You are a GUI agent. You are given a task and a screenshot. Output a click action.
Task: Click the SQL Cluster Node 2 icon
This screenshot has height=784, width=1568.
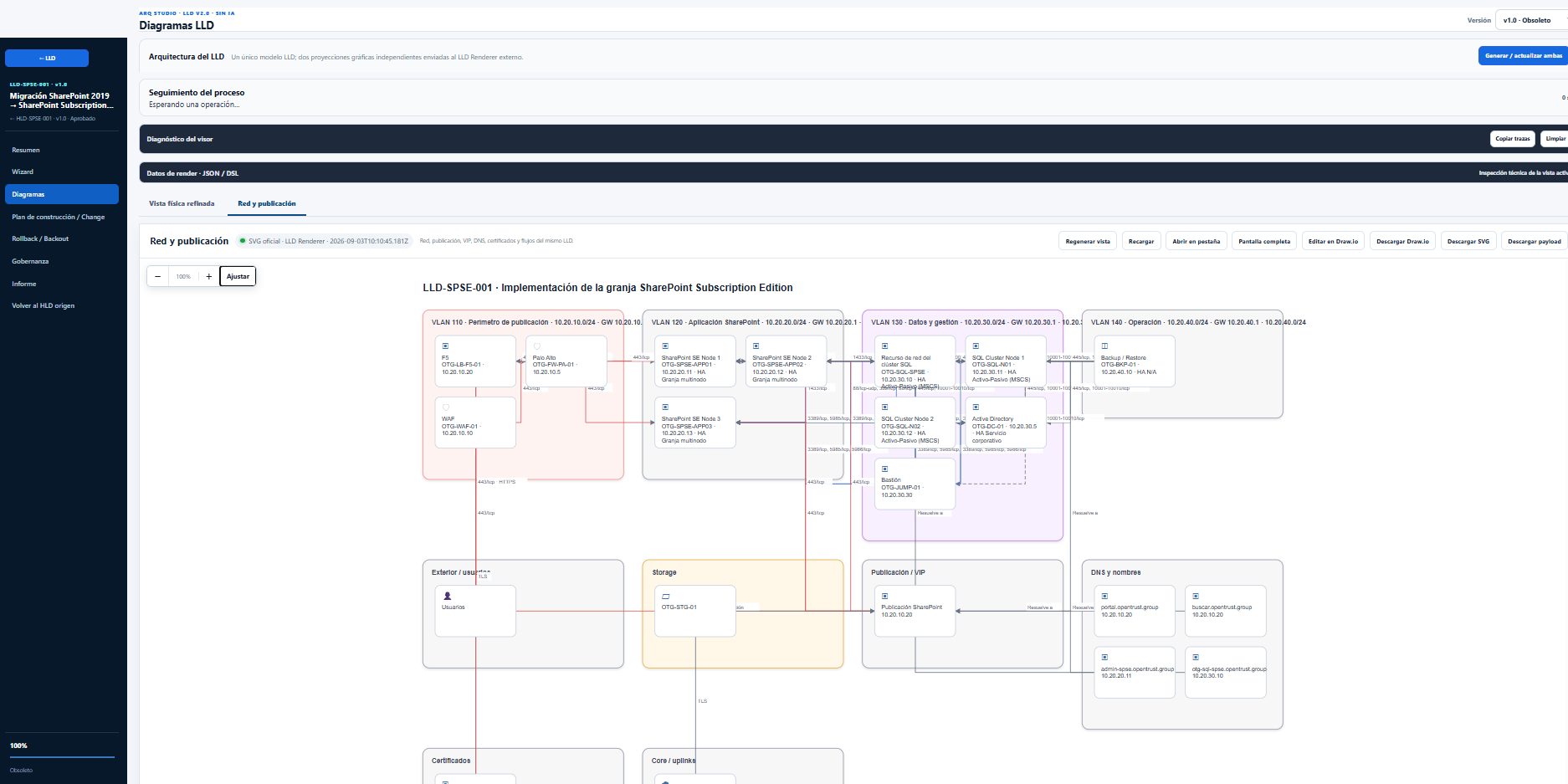(x=884, y=407)
